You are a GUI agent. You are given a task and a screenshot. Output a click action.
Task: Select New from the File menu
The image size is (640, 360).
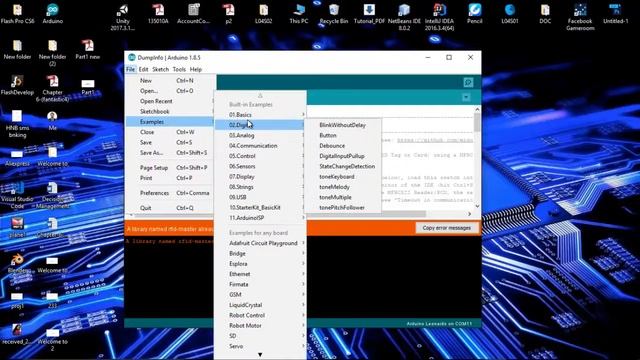tap(169, 81)
